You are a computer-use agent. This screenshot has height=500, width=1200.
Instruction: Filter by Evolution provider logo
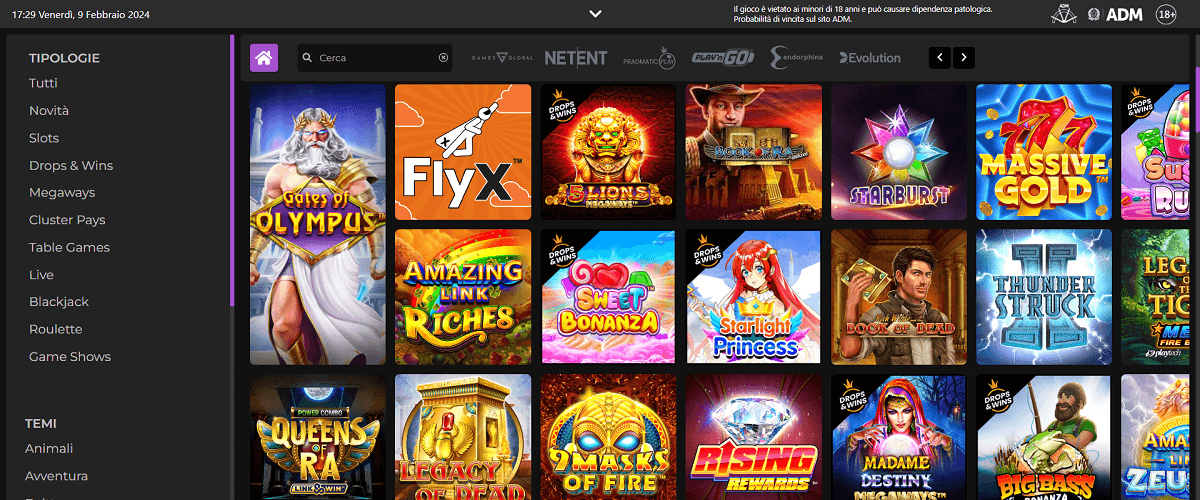coord(870,58)
